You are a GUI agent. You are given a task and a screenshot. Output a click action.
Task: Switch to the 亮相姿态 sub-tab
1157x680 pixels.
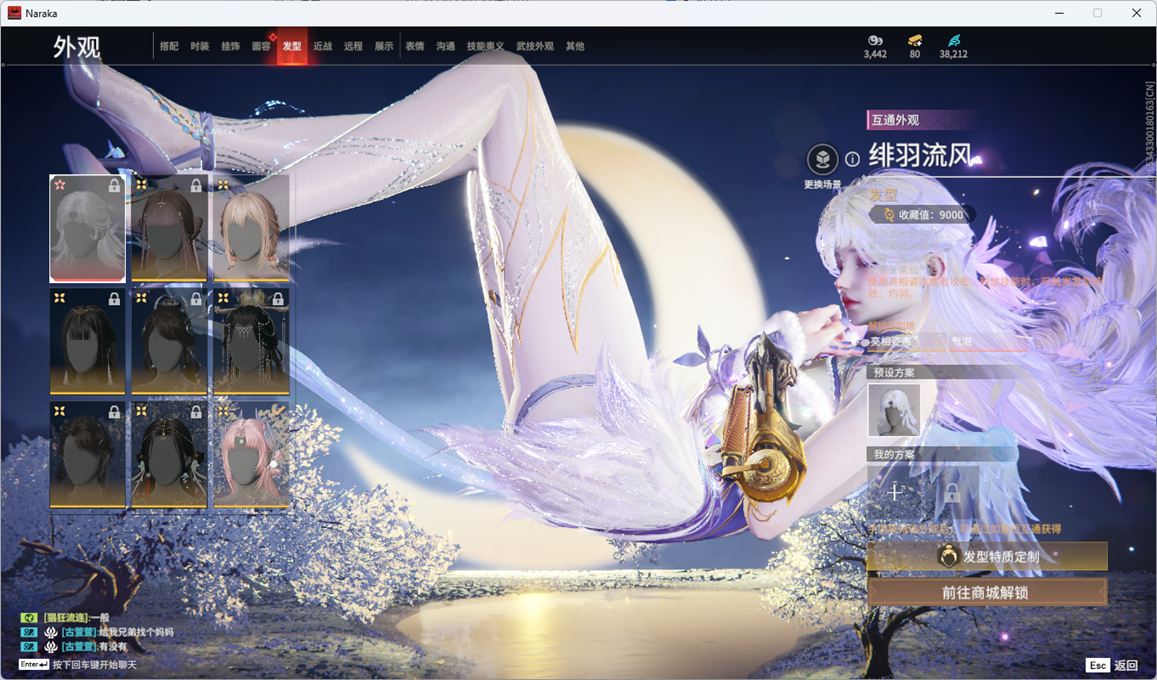[x=890, y=341]
